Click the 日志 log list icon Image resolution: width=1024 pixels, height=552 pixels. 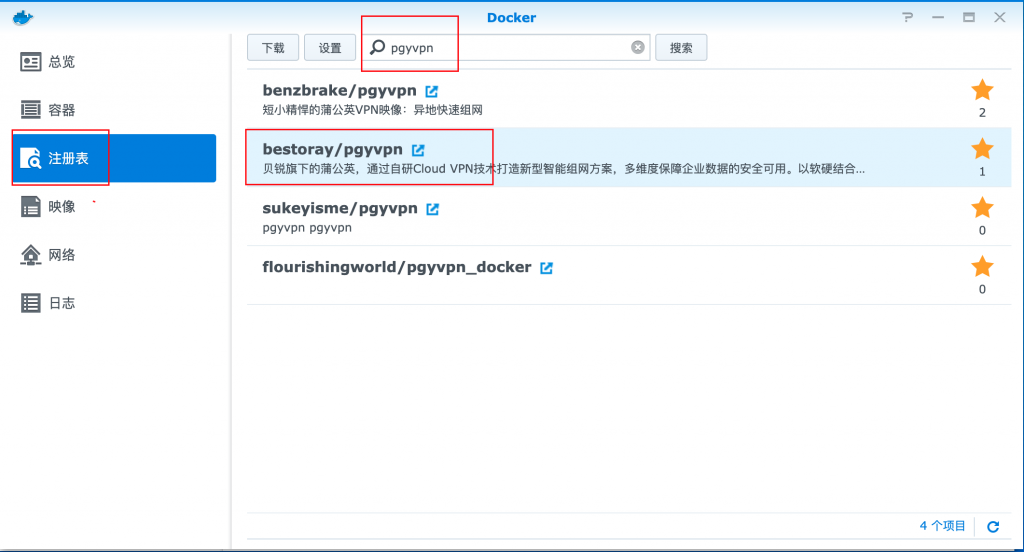point(31,303)
